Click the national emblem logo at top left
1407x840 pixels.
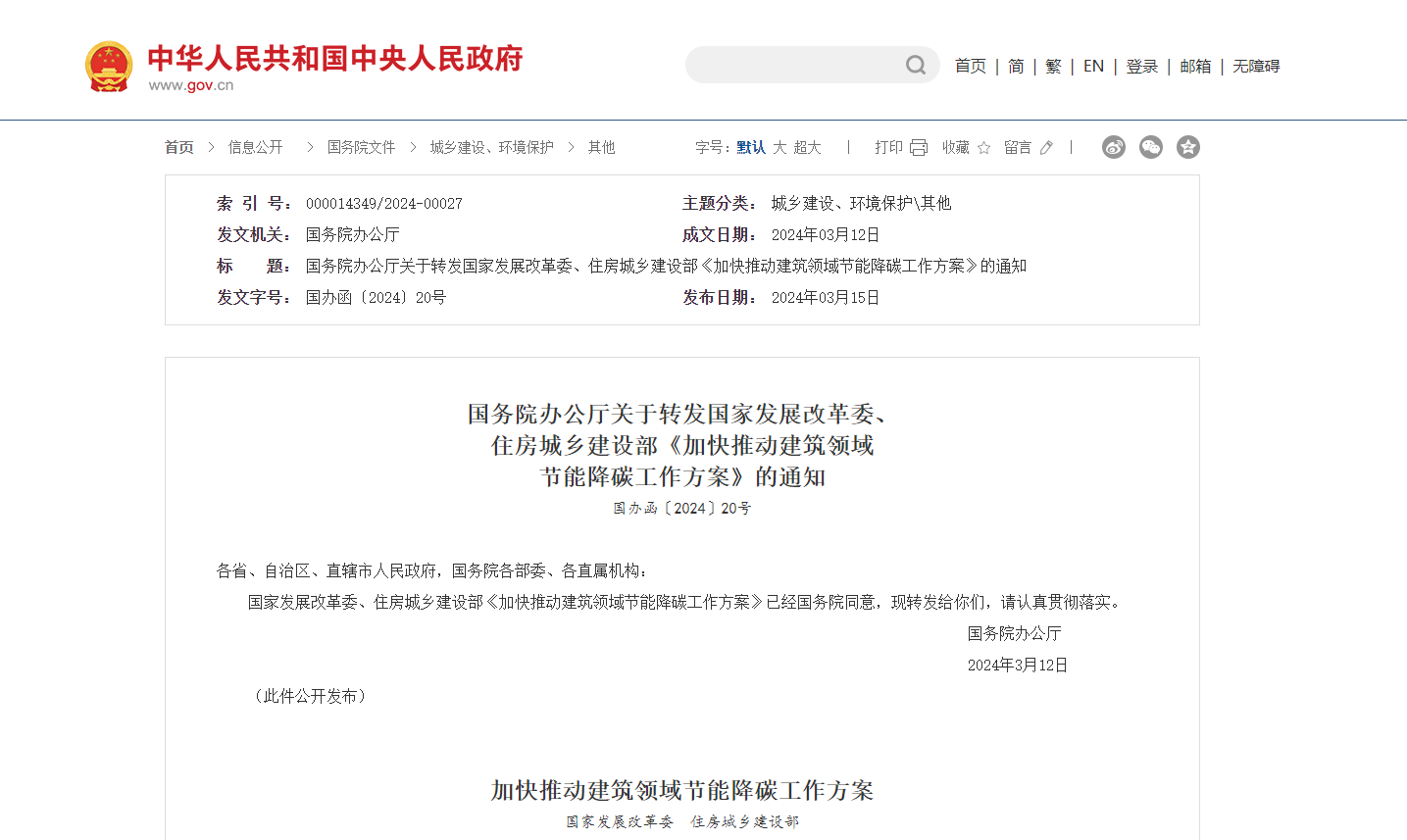(x=107, y=66)
